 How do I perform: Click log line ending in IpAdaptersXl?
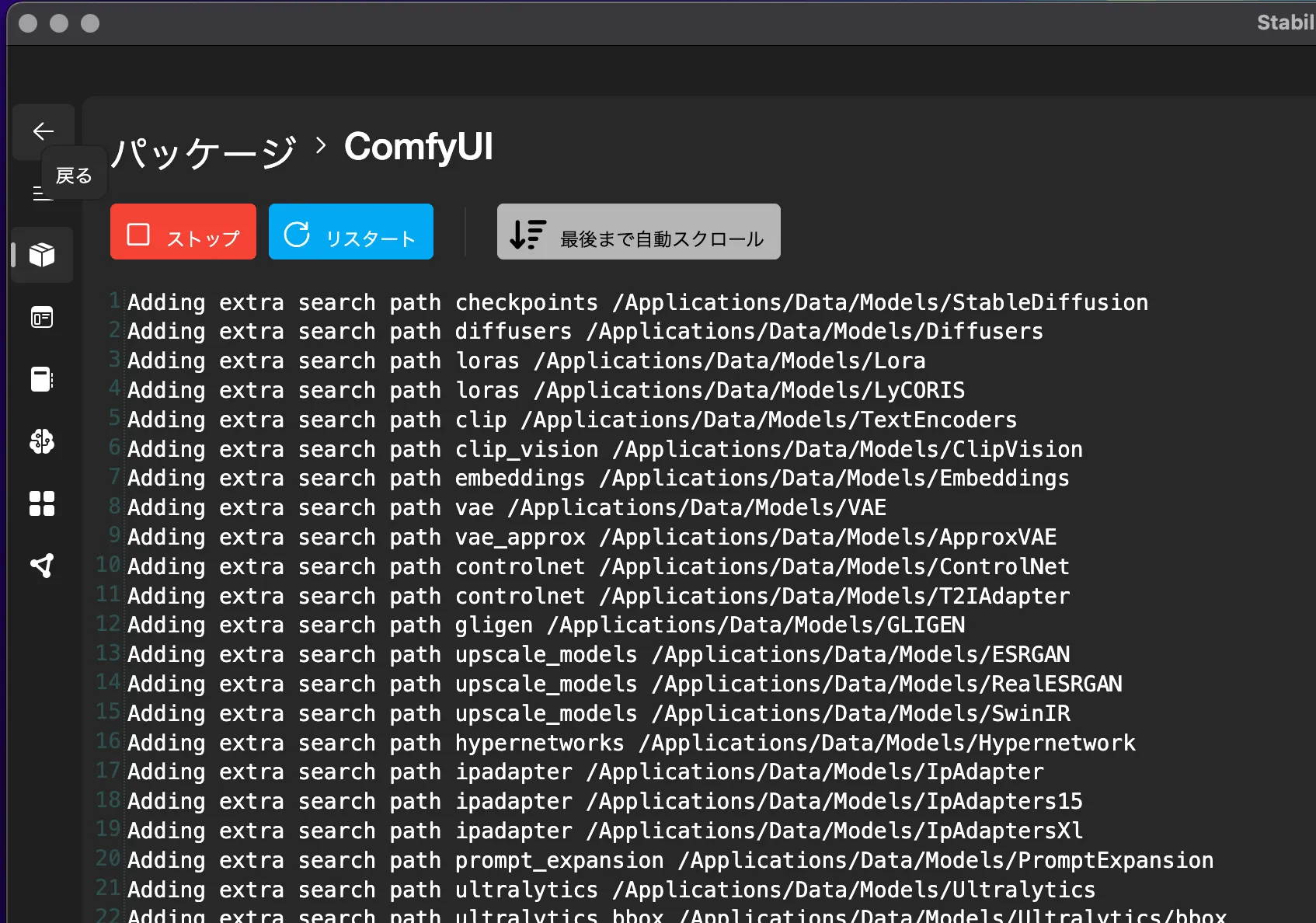[x=605, y=831]
